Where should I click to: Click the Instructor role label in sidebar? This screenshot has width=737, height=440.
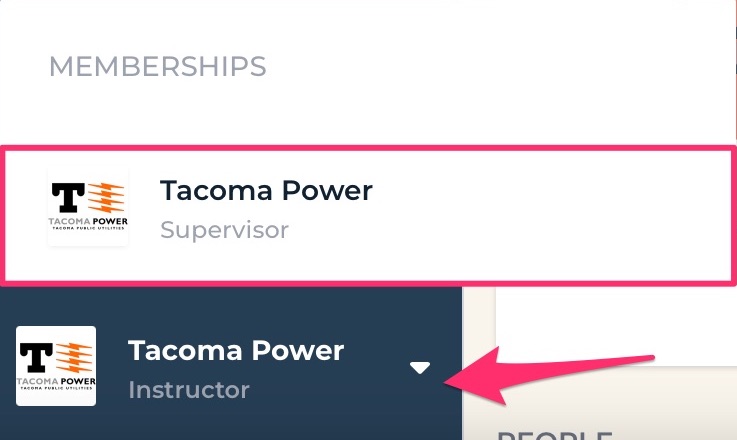[x=189, y=390]
